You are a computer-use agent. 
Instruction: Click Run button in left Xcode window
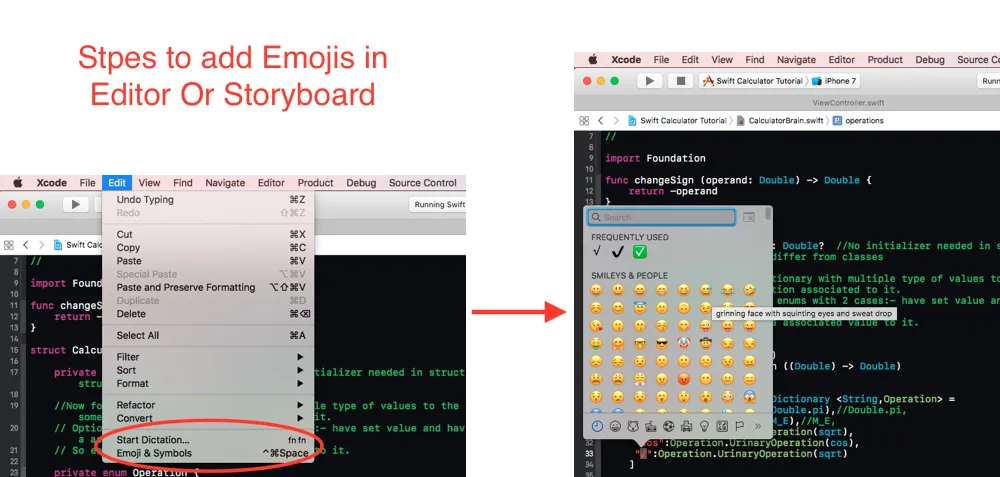[76, 205]
